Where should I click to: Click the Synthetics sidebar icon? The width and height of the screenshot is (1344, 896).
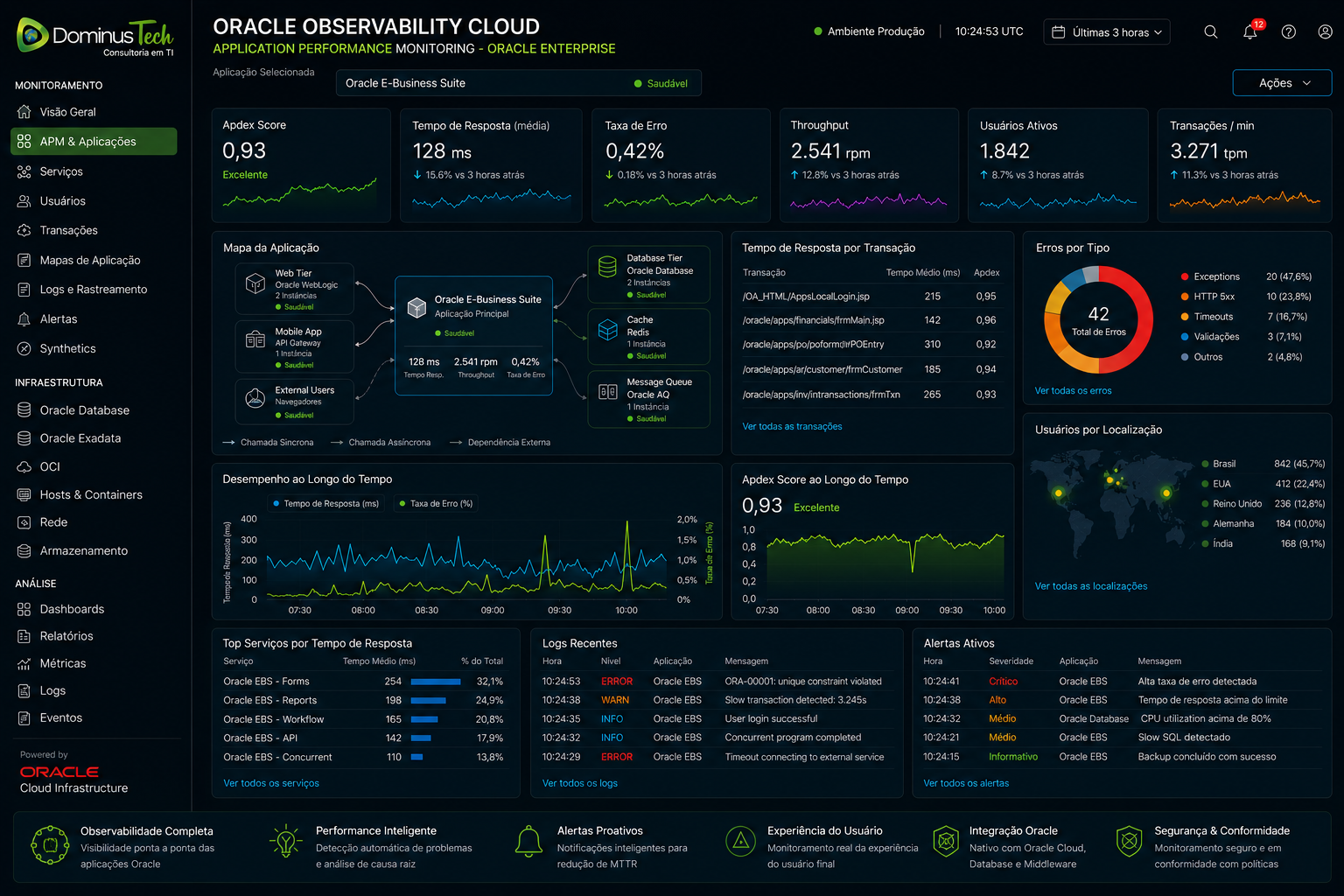point(24,348)
